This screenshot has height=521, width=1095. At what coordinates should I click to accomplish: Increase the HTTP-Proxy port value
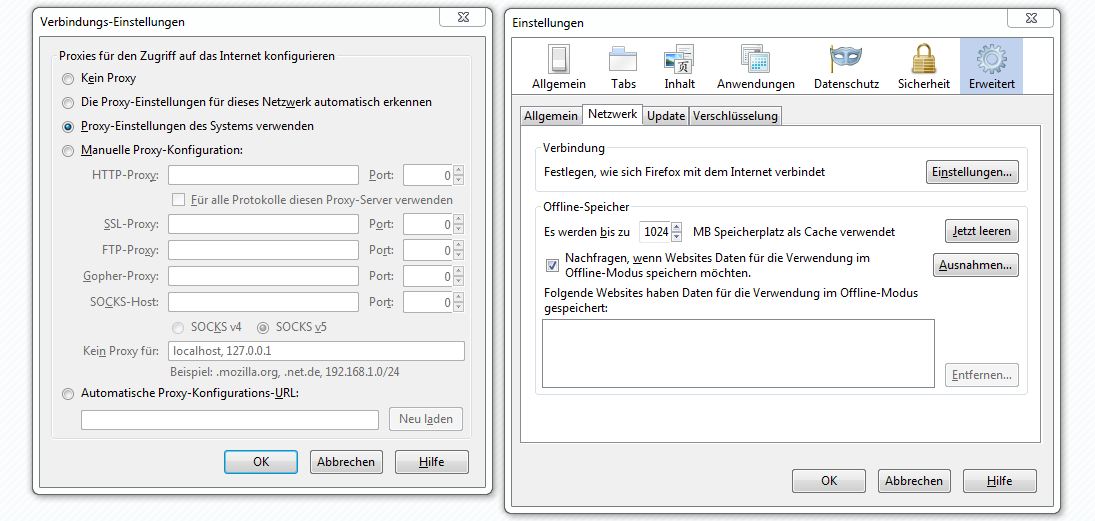tap(458, 170)
